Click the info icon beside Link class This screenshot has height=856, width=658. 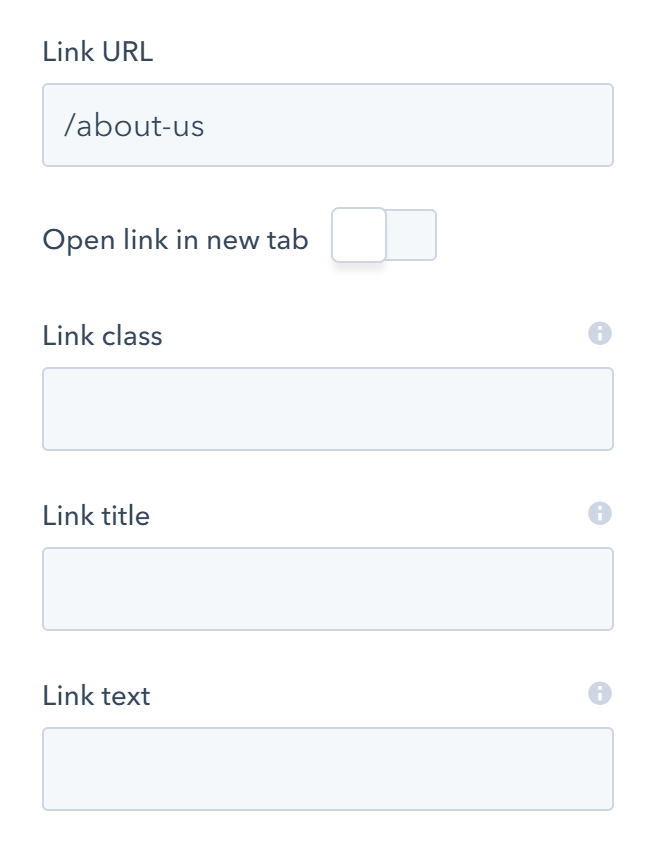pos(600,333)
